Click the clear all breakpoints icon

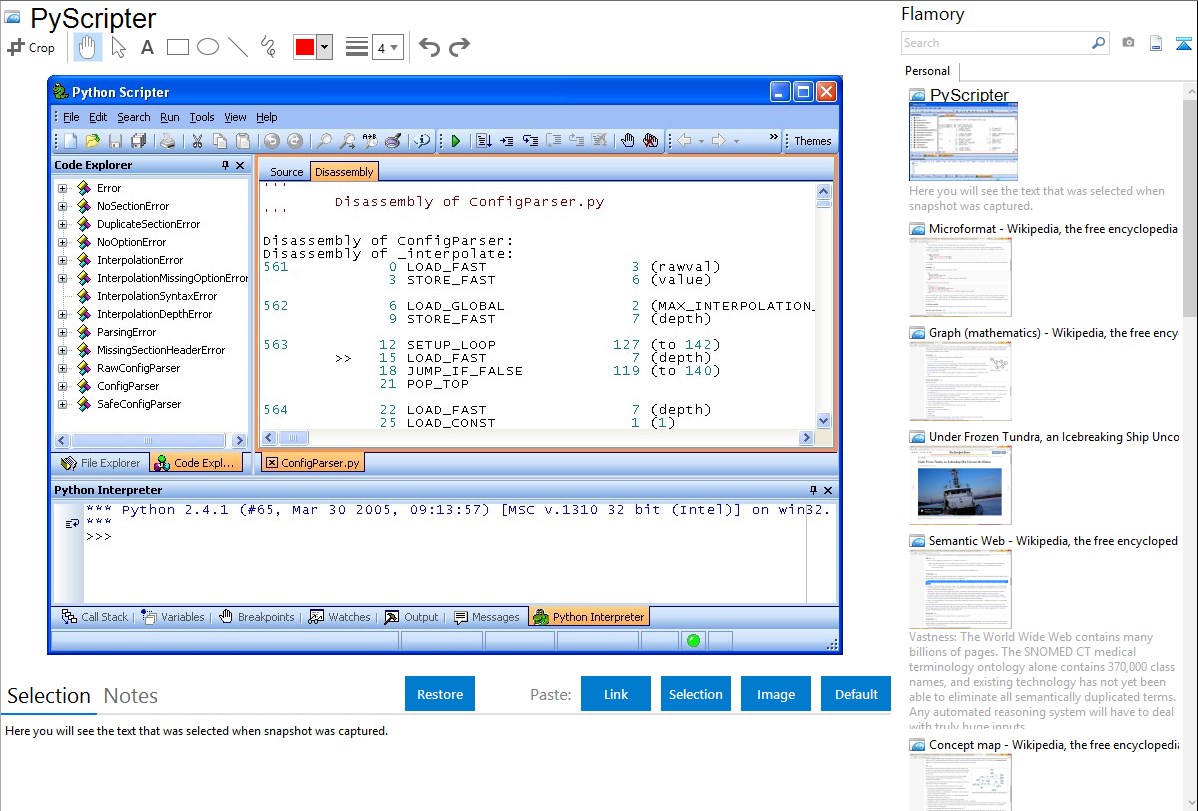point(650,141)
